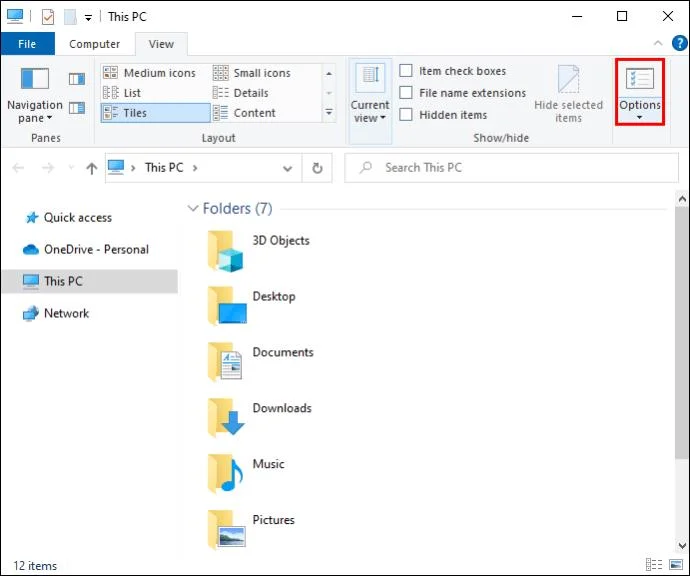Enable File name extensions checkbox
This screenshot has height=576, width=690.
[406, 93]
